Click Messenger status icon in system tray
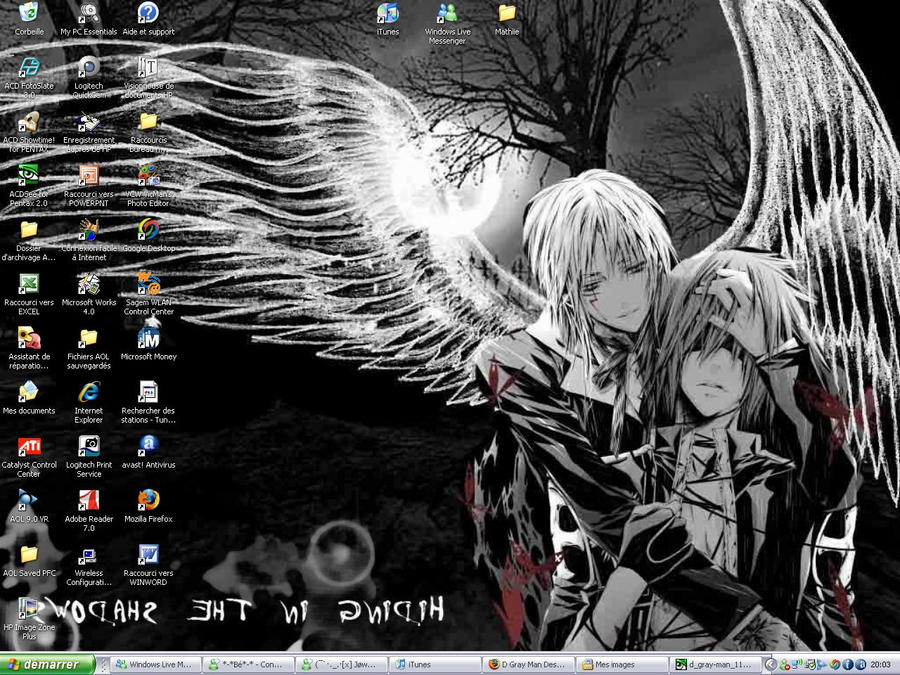The image size is (900, 675). 785,665
